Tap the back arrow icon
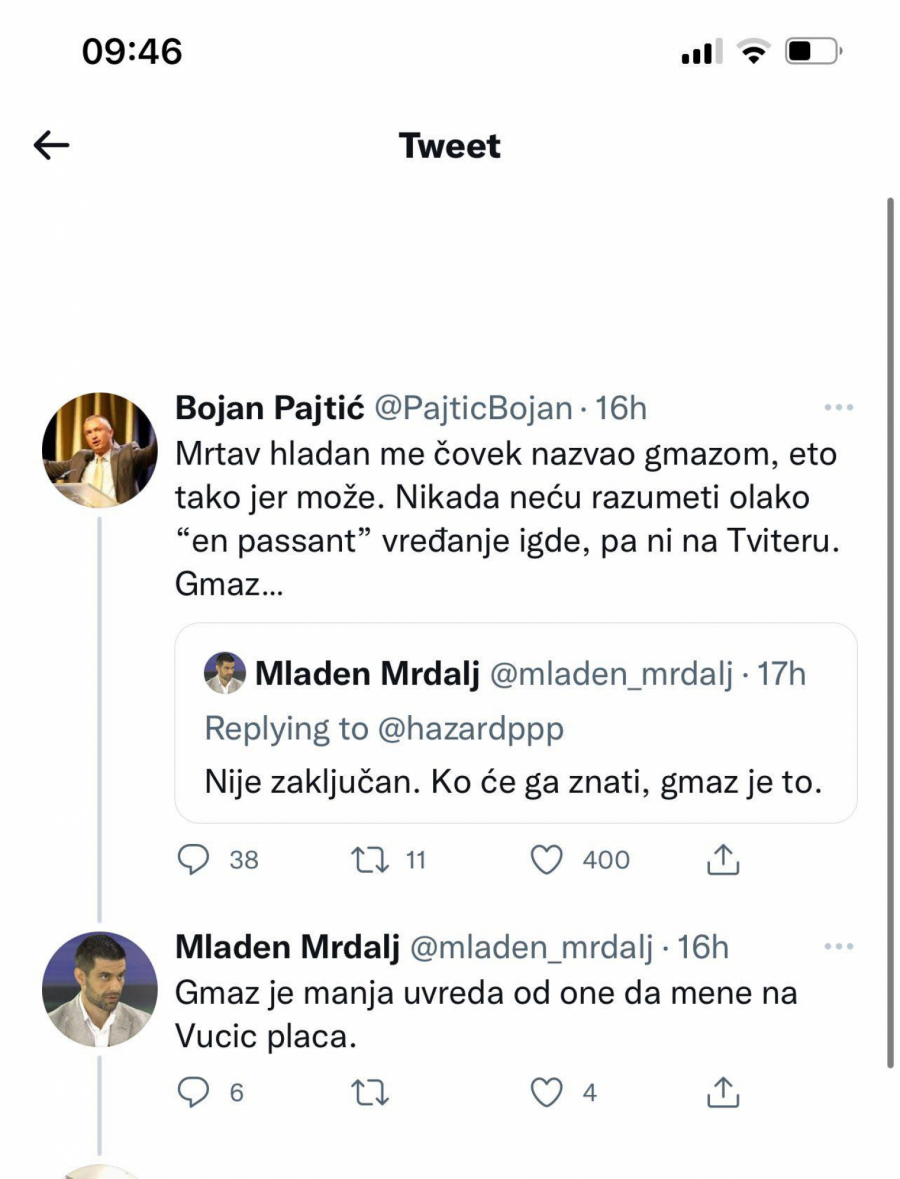Image resolution: width=900 pixels, height=1179 pixels. pos(52,146)
